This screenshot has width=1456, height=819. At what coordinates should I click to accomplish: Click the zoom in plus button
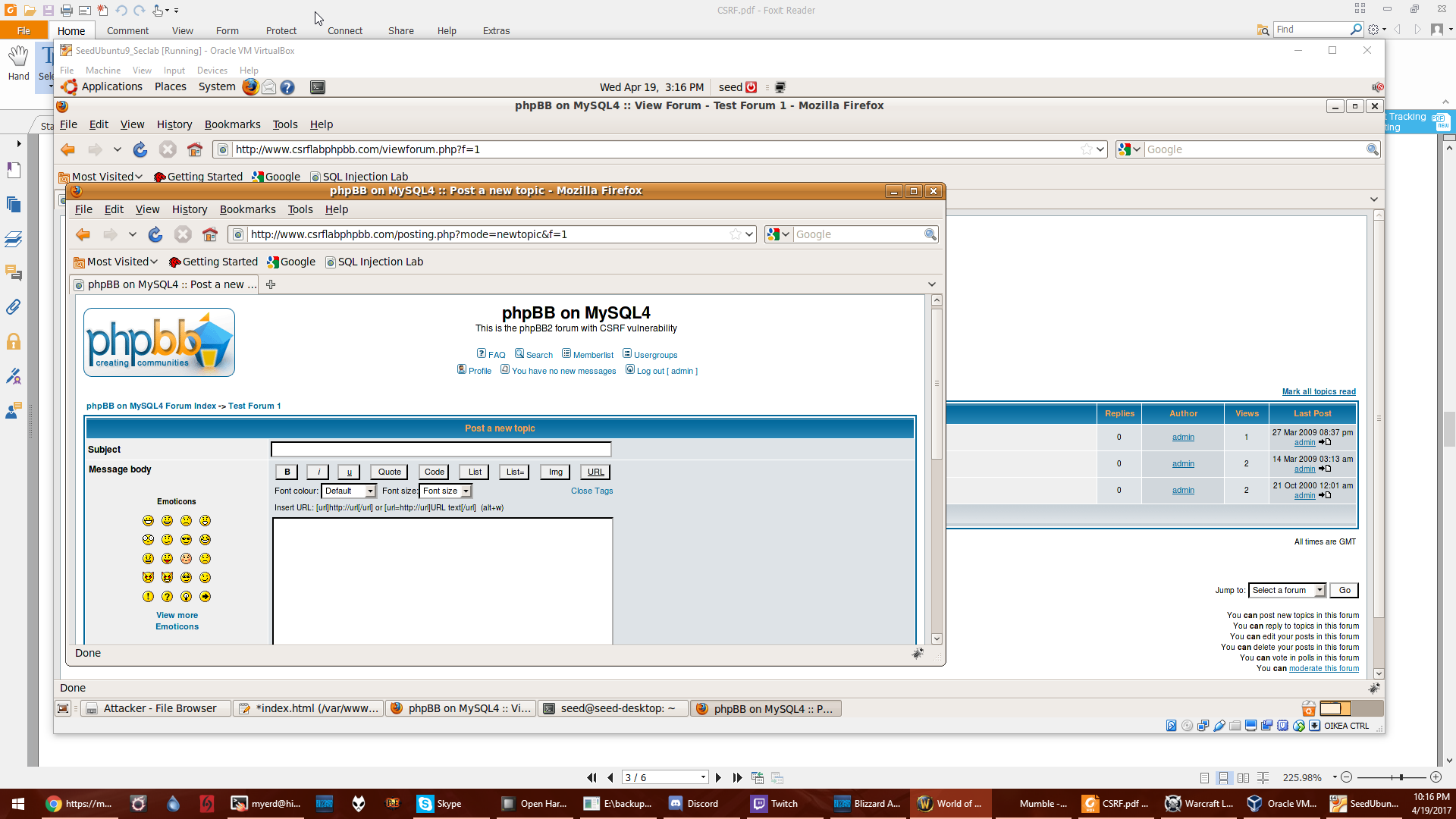[x=1436, y=777]
